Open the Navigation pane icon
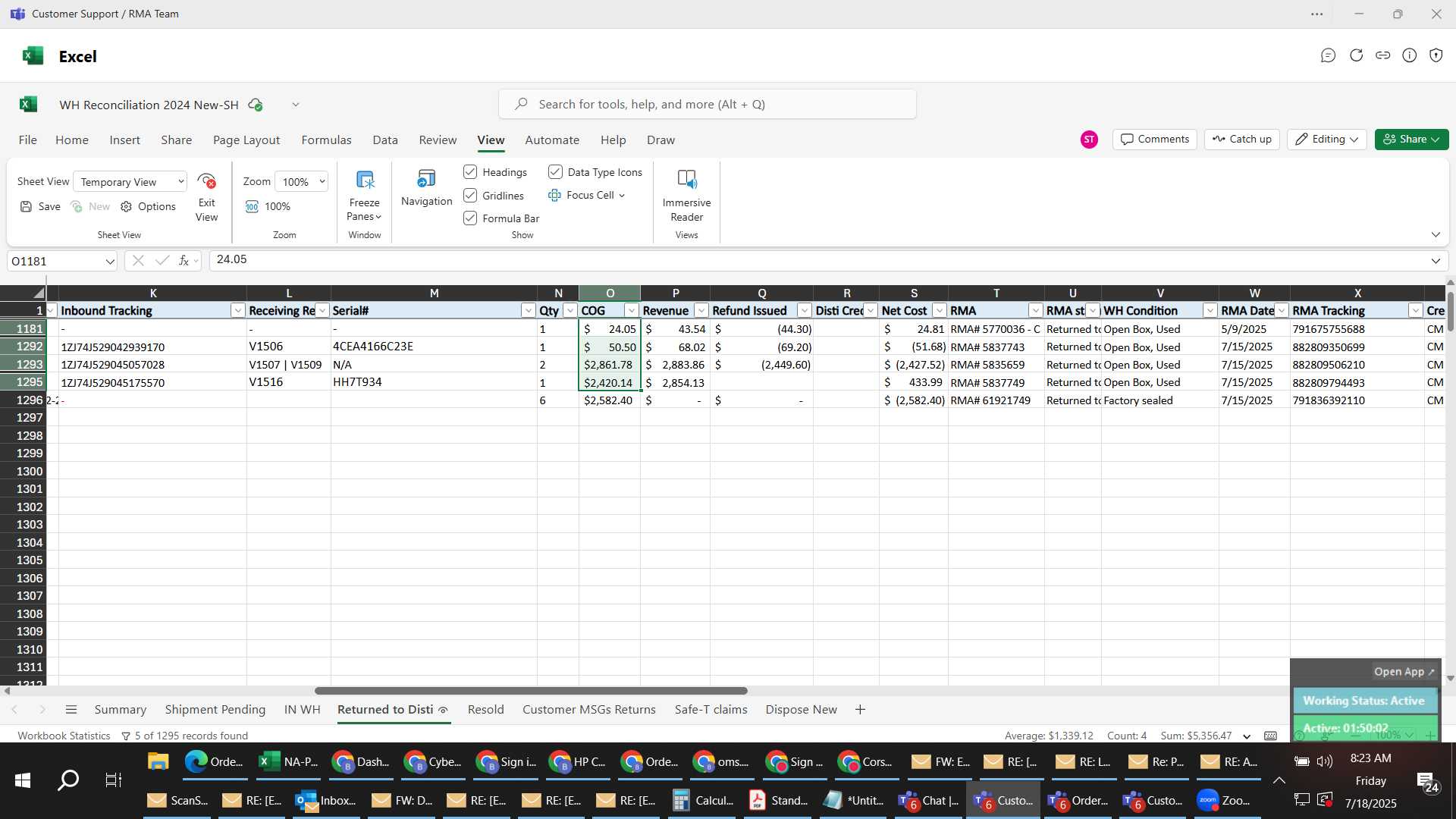 tap(426, 179)
